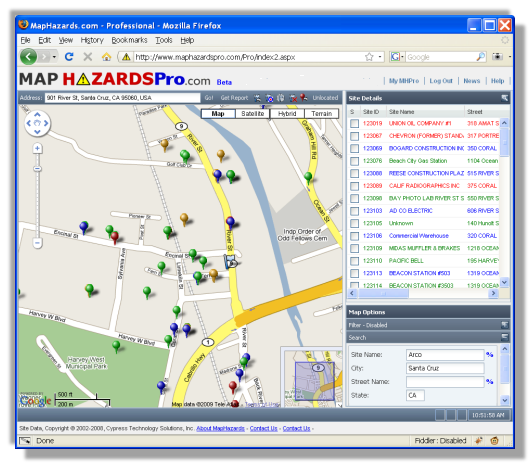
Task: Open the back/forward history dropdown arrow
Action: tap(54, 57)
